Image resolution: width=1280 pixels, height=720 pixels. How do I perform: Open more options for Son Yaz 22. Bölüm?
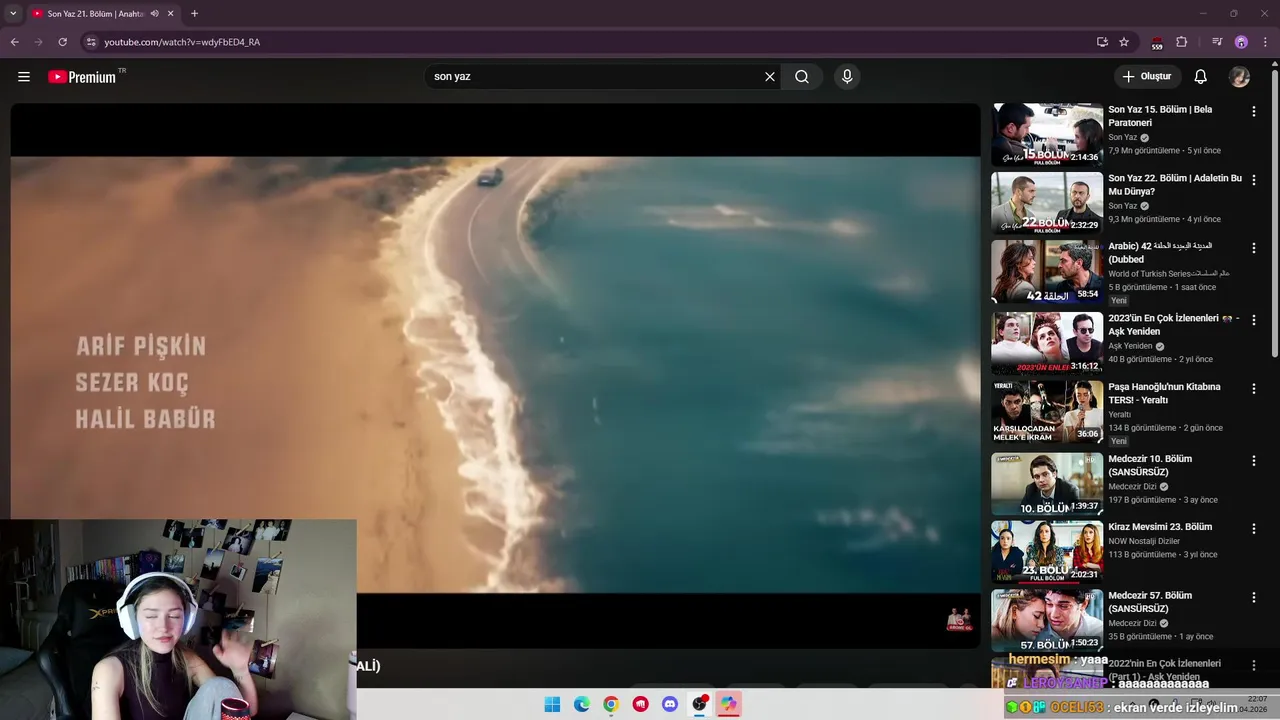coord(1254,180)
